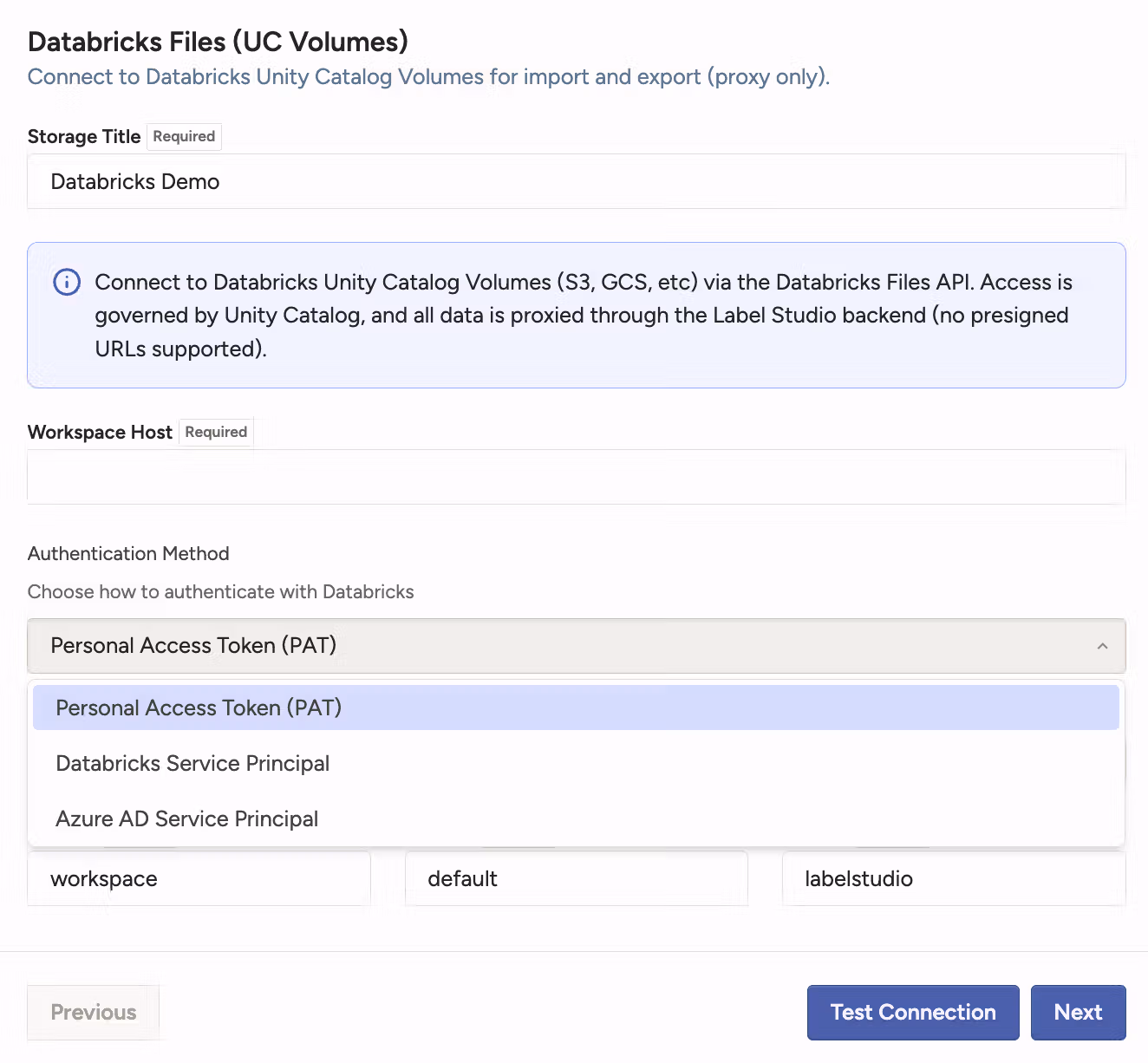Proceed with the Next button
Viewport: 1148px width, 1063px height.
click(1078, 1012)
